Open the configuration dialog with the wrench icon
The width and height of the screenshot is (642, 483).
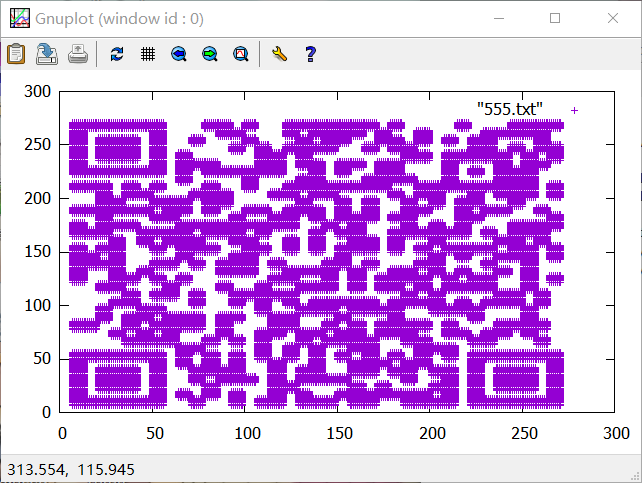point(280,54)
